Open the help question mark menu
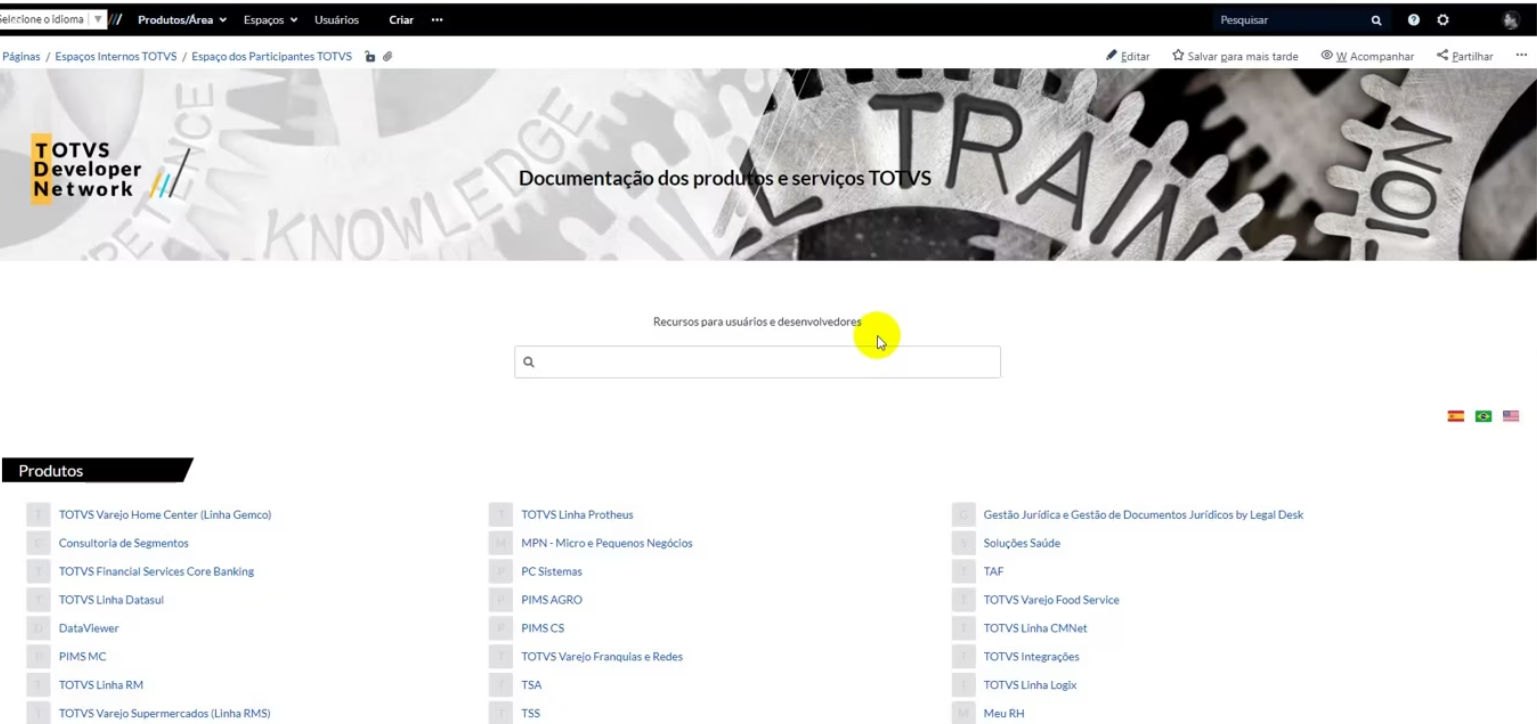This screenshot has width=1537, height=724. tap(1414, 20)
